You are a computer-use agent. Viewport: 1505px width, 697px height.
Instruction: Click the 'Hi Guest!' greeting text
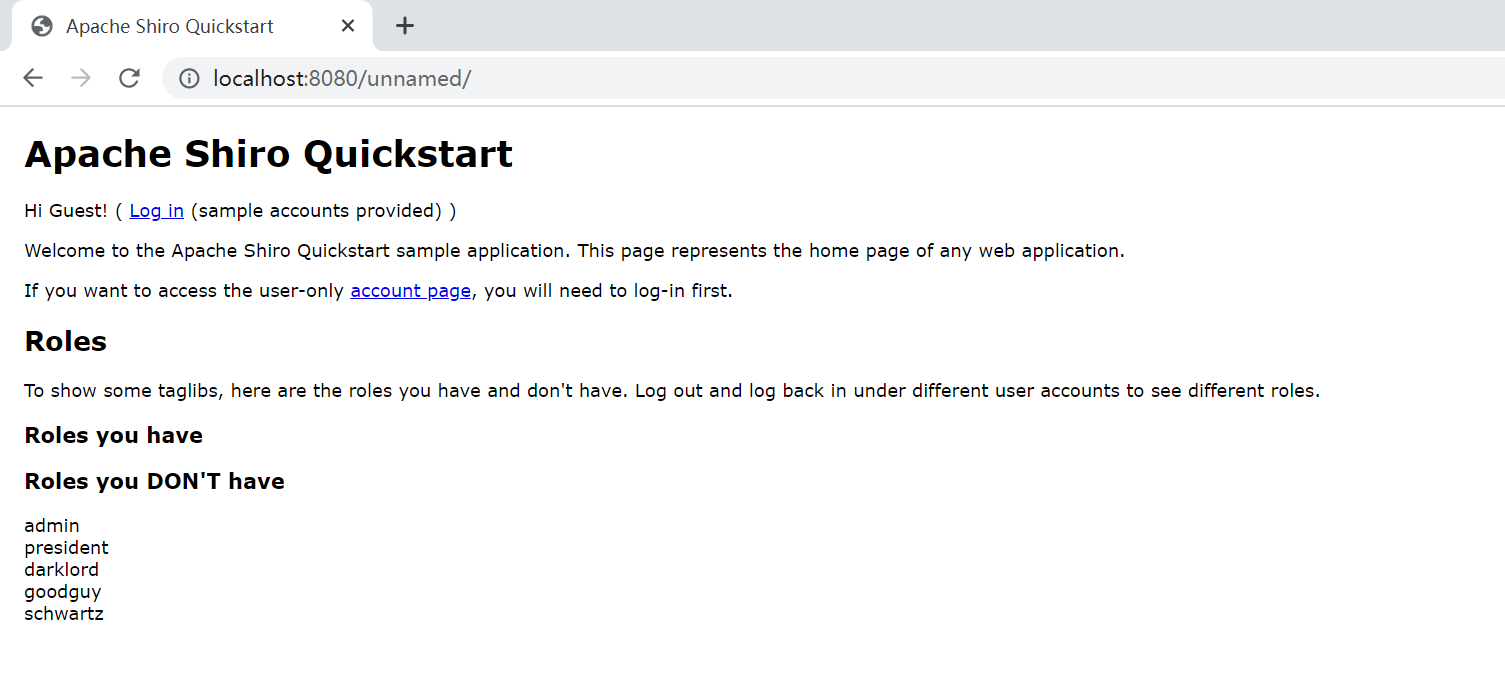[x=66, y=211]
